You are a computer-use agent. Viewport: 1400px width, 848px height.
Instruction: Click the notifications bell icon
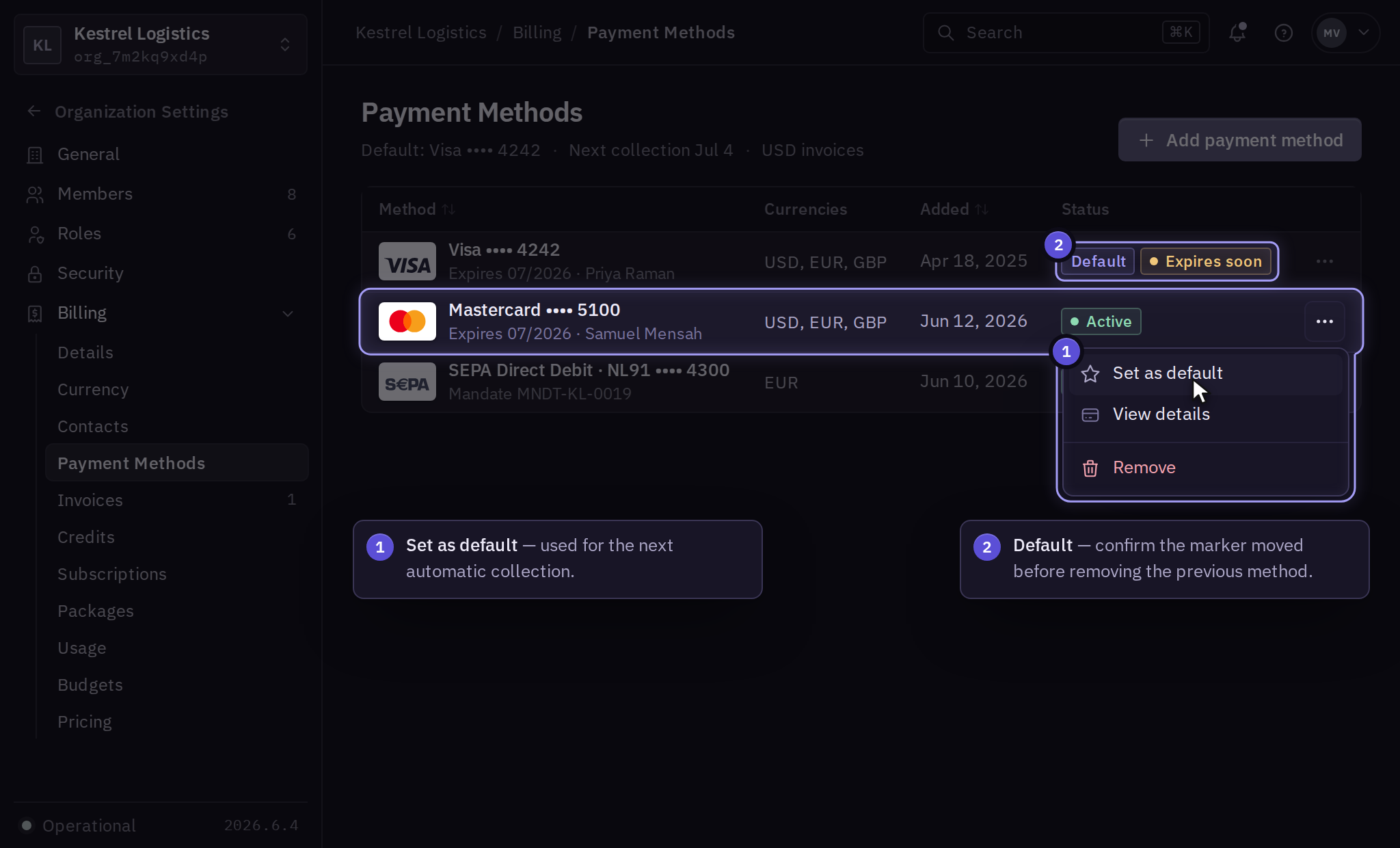pyautogui.click(x=1237, y=32)
